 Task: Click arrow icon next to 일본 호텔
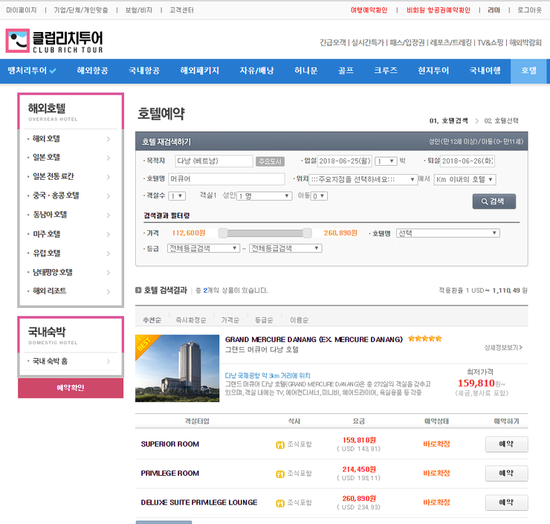click(108, 158)
